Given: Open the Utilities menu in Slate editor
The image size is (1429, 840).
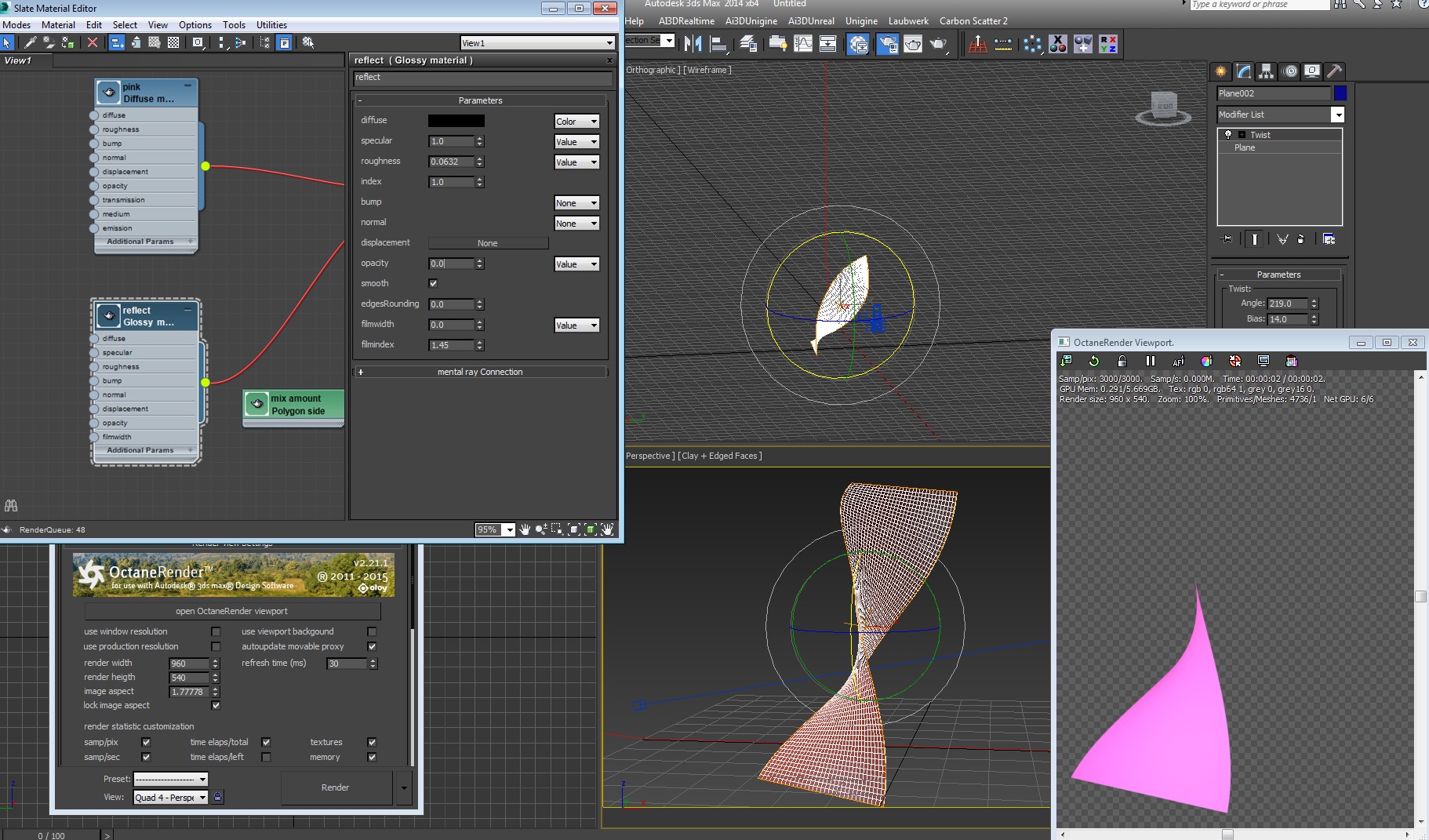Looking at the screenshot, I should [271, 25].
